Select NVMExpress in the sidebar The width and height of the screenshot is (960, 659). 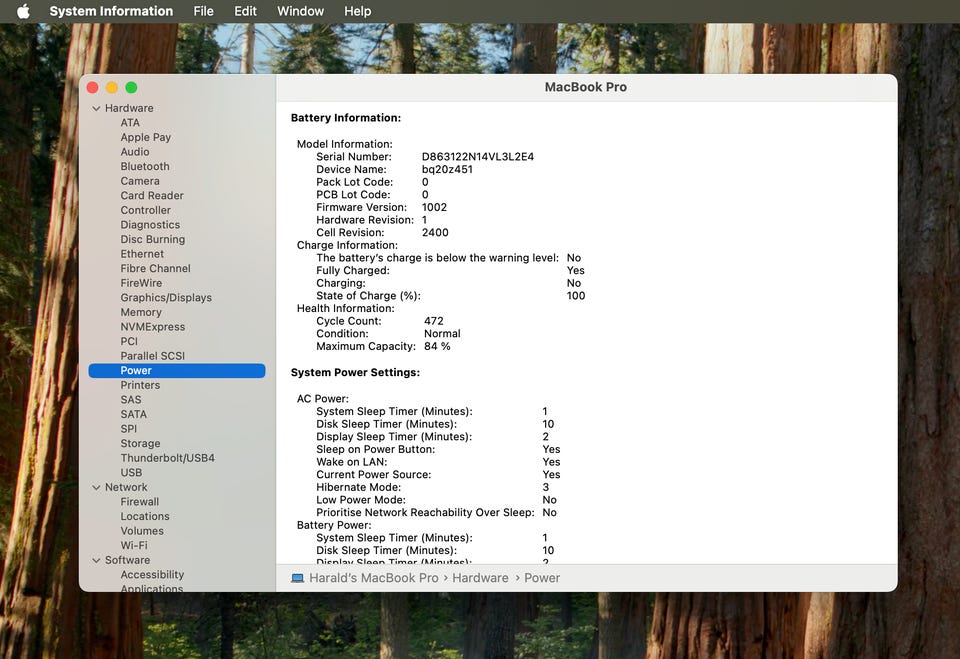152,327
